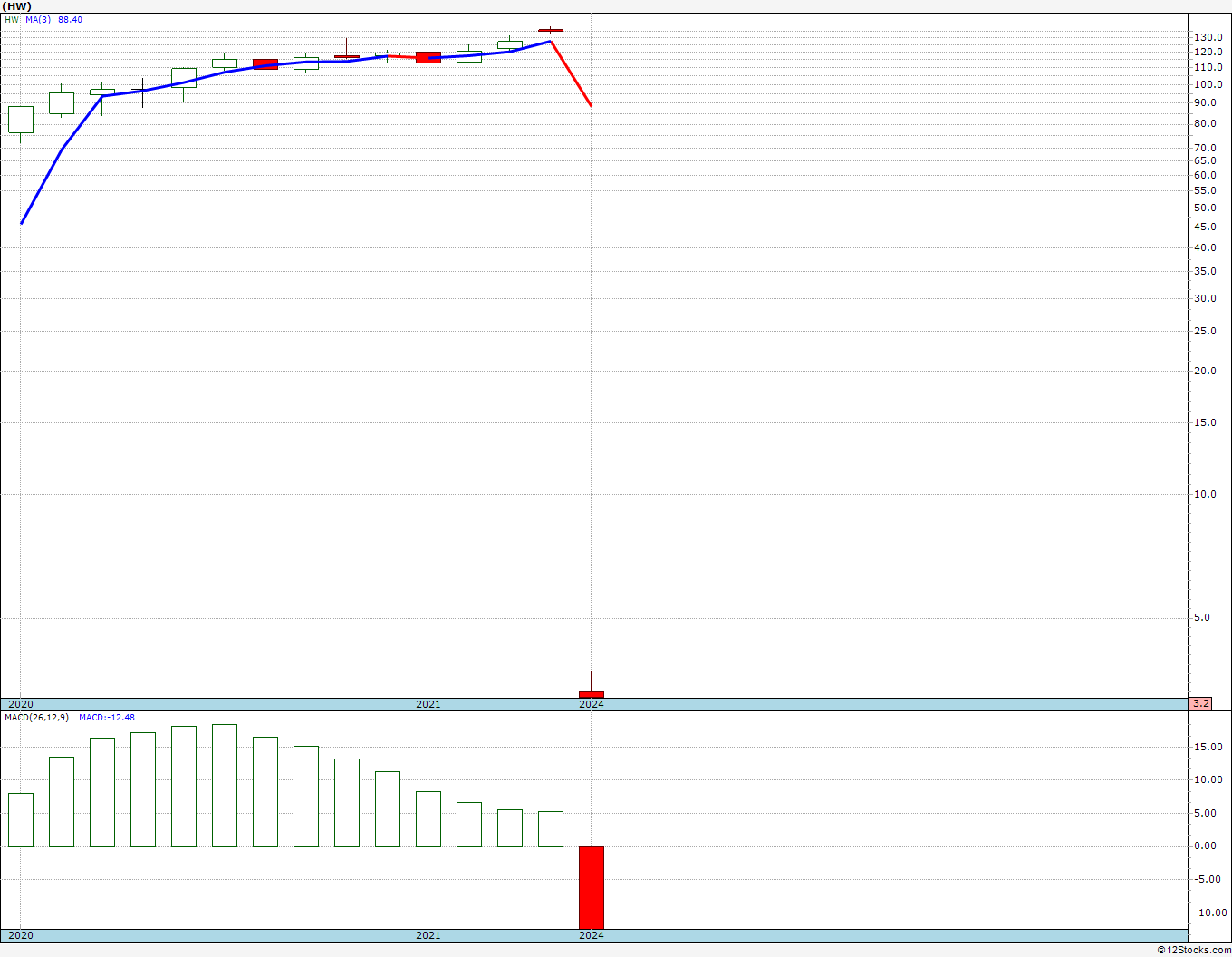Click the MACD:-12.48 value readout

(107, 718)
